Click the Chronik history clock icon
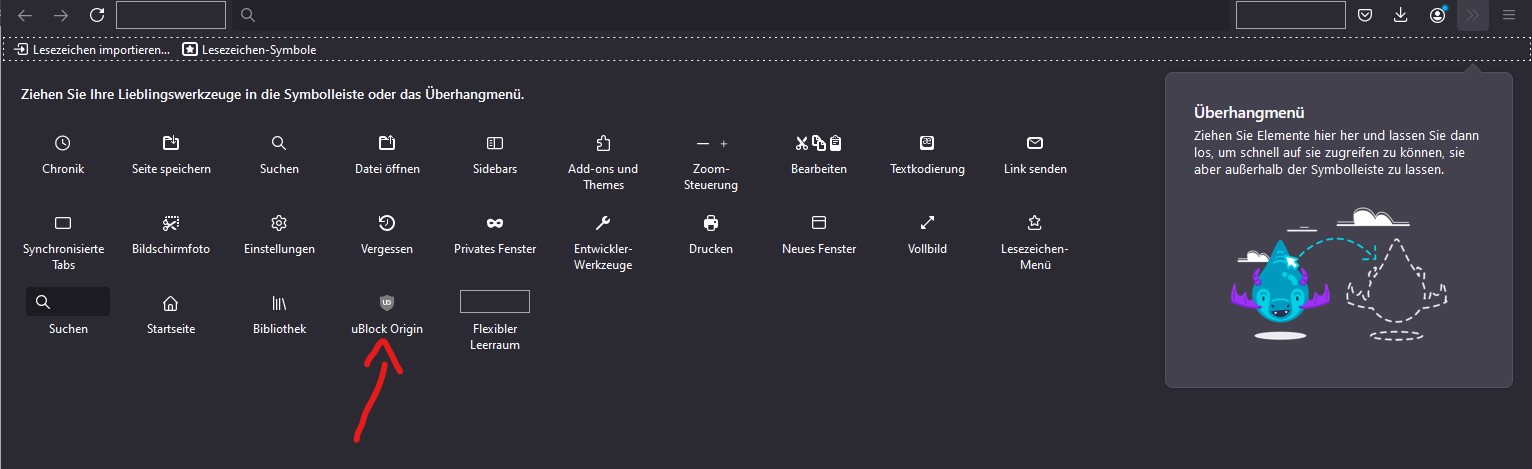Viewport: 1532px width, 469px height. [63, 143]
